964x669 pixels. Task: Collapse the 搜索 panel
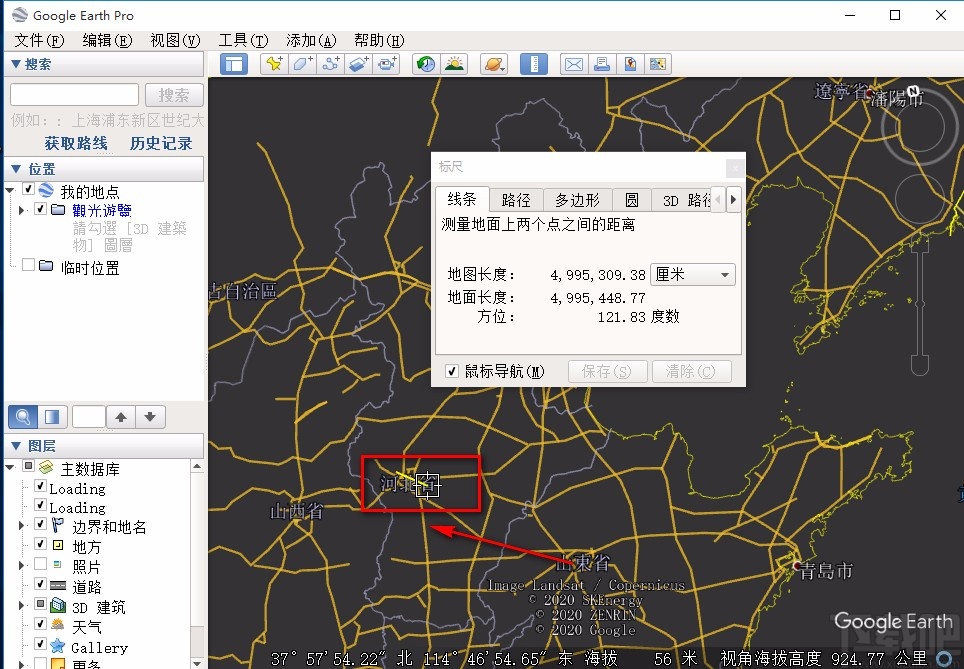[17, 64]
